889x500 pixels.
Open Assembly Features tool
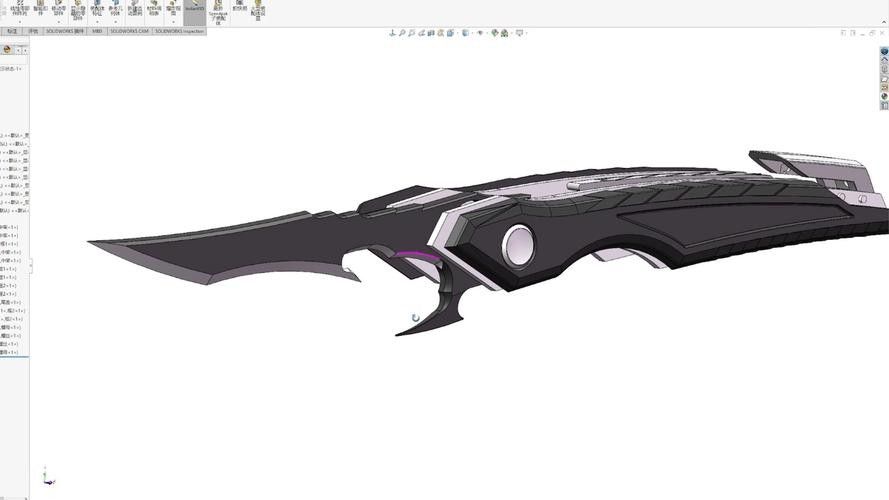[97, 8]
